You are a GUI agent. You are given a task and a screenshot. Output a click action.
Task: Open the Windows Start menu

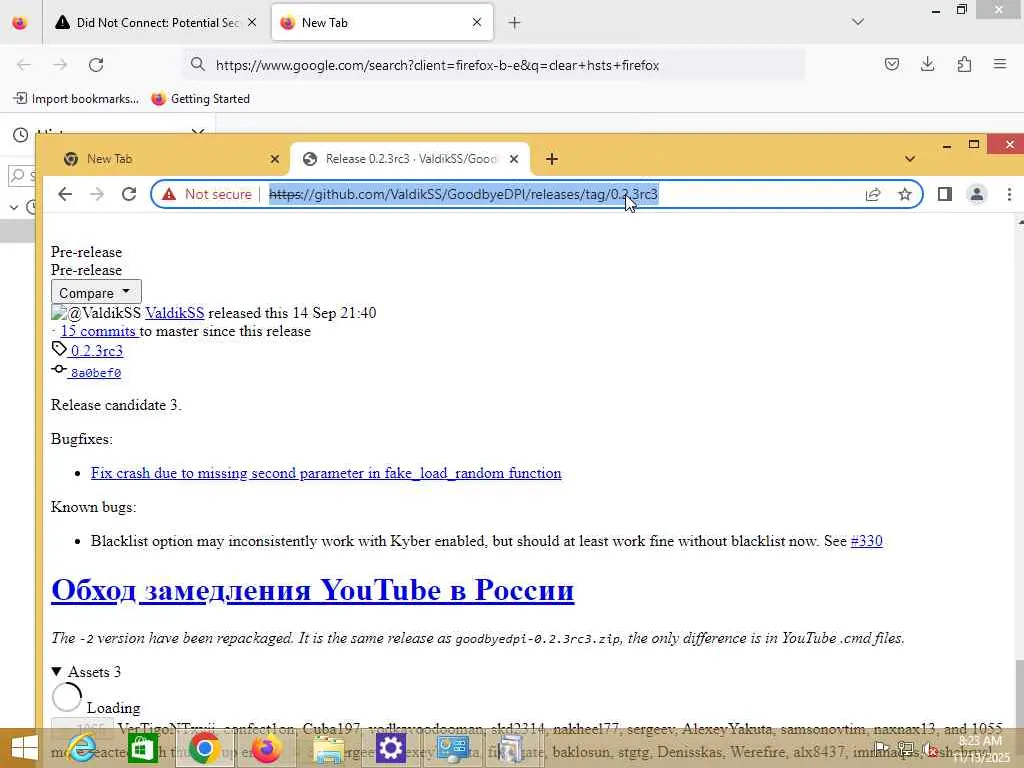25,748
